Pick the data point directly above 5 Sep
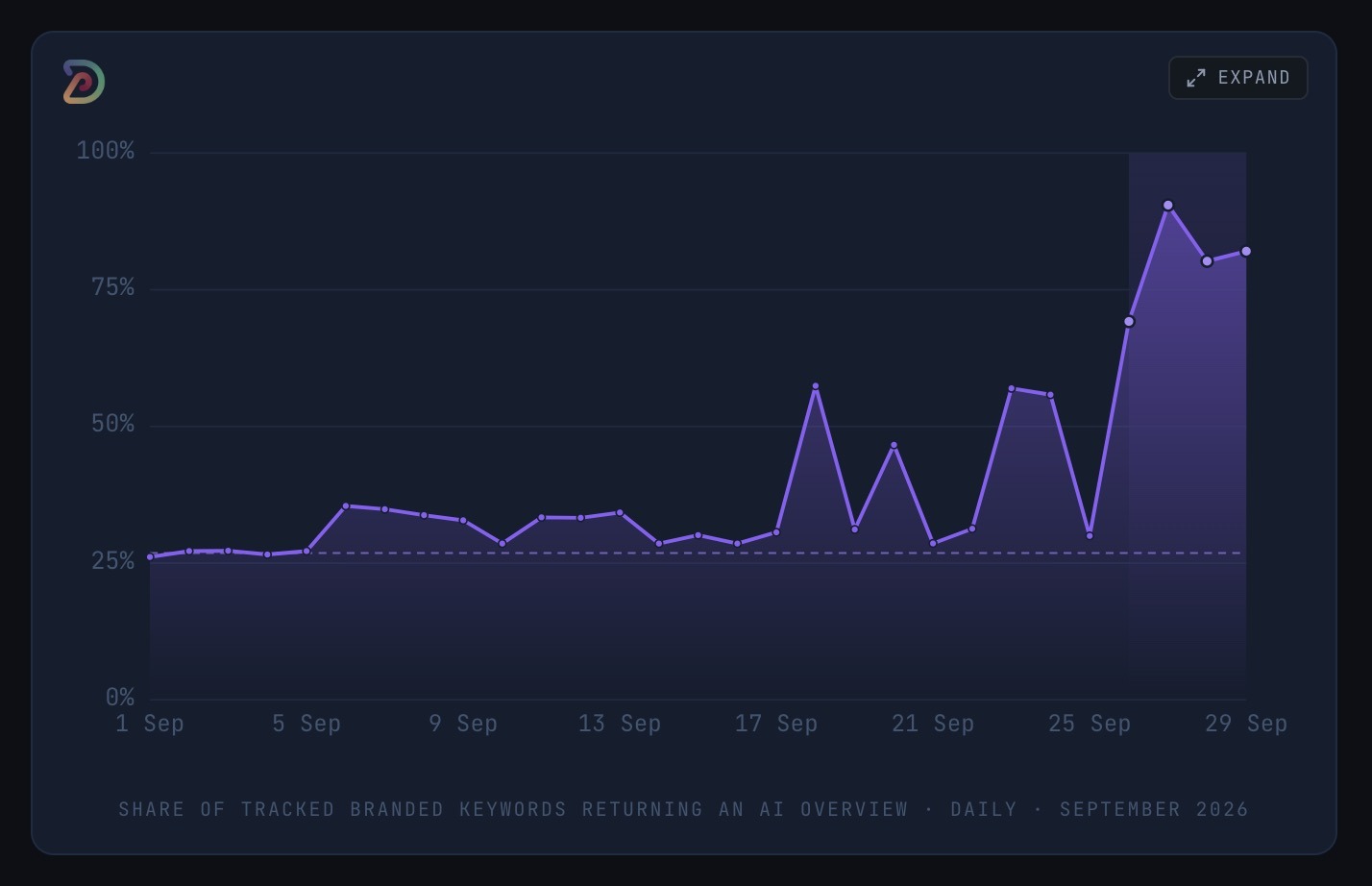The height and width of the screenshot is (886, 1372). coord(306,552)
